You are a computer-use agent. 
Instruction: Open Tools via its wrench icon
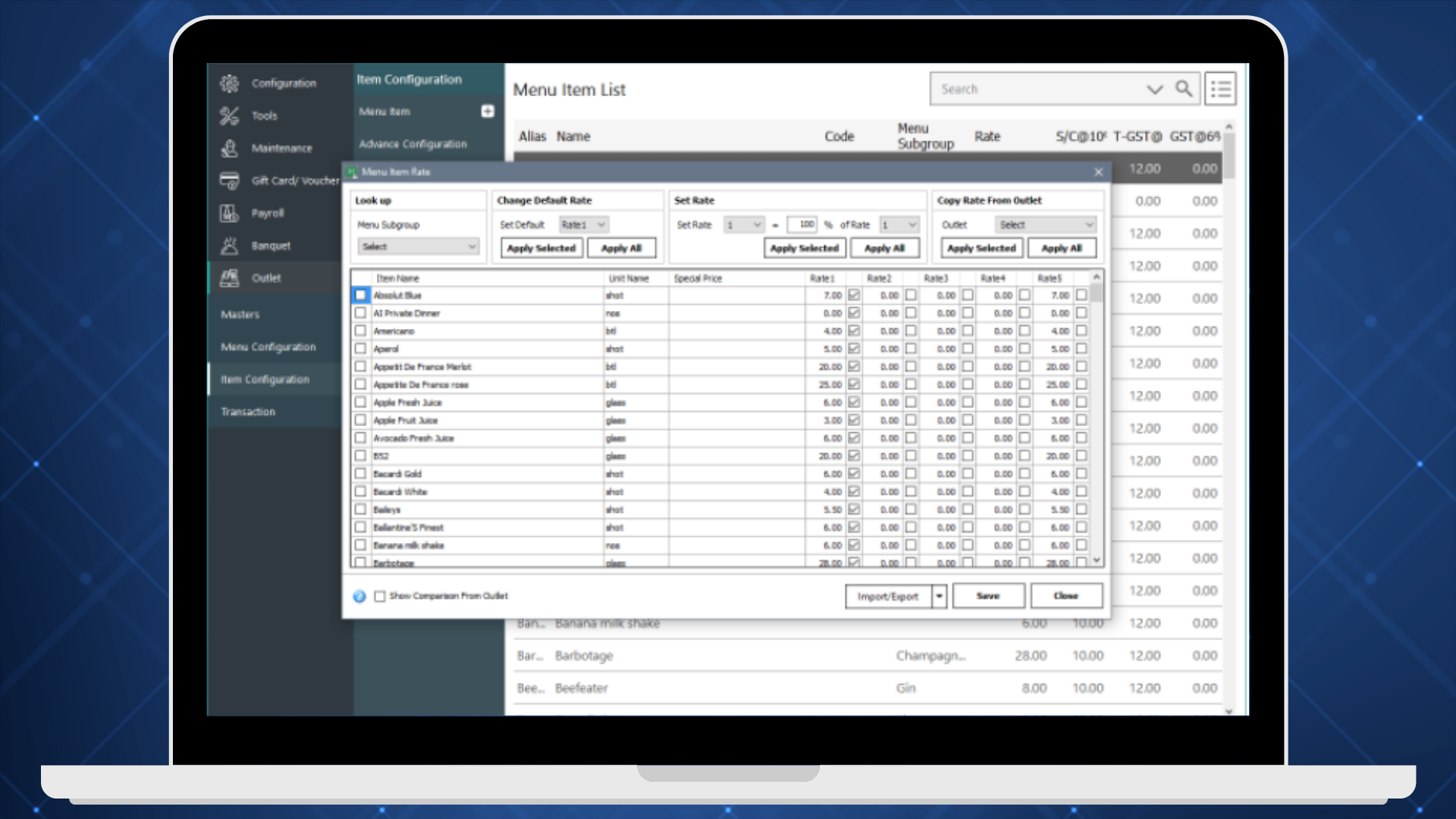coord(229,116)
